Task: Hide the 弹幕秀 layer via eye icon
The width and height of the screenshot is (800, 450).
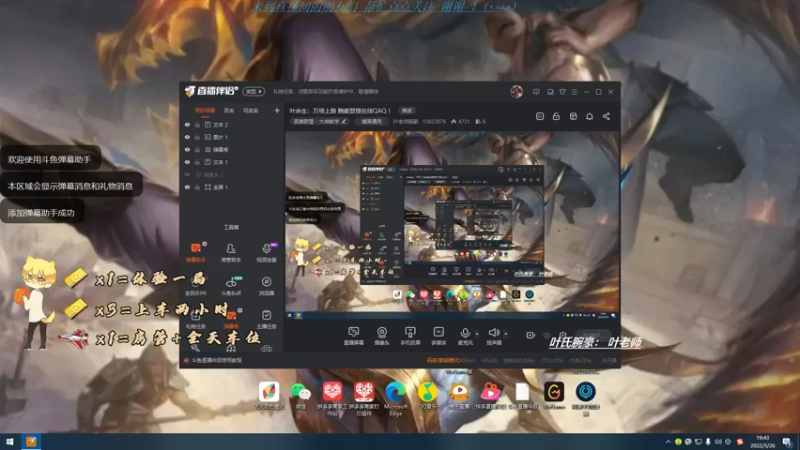Action: [x=187, y=149]
